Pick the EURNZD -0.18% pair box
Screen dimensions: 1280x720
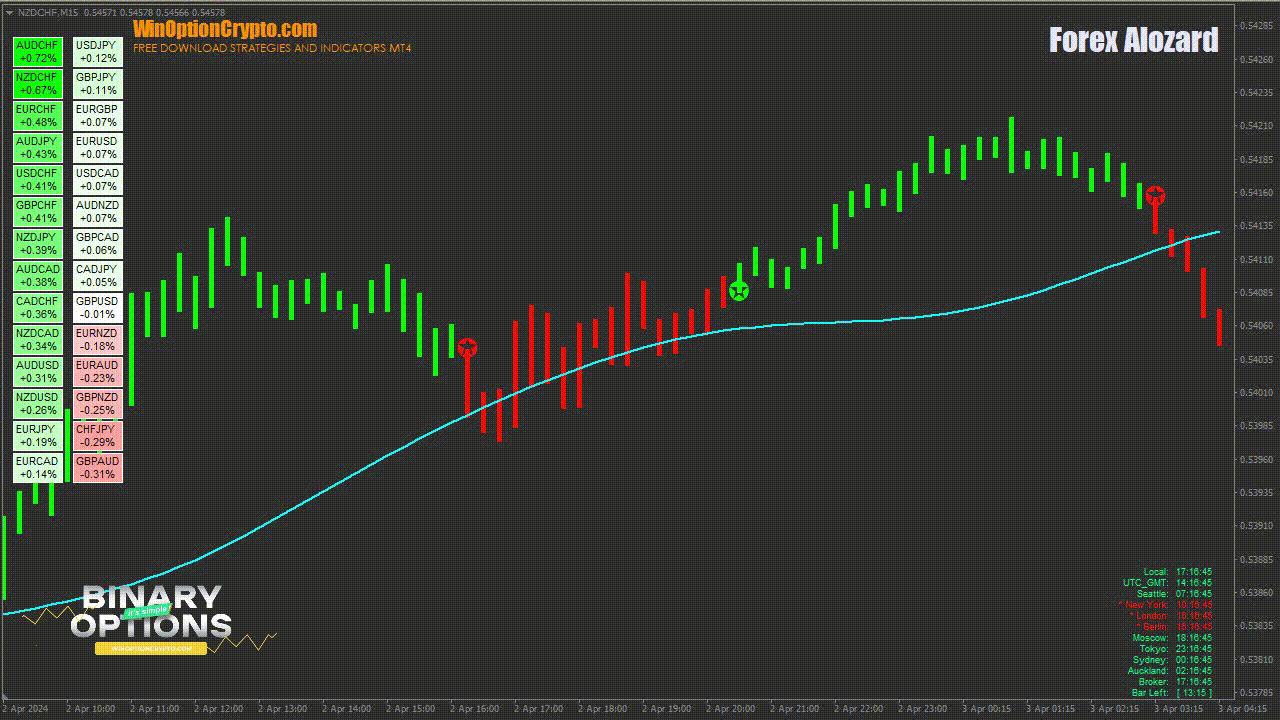tap(97, 340)
